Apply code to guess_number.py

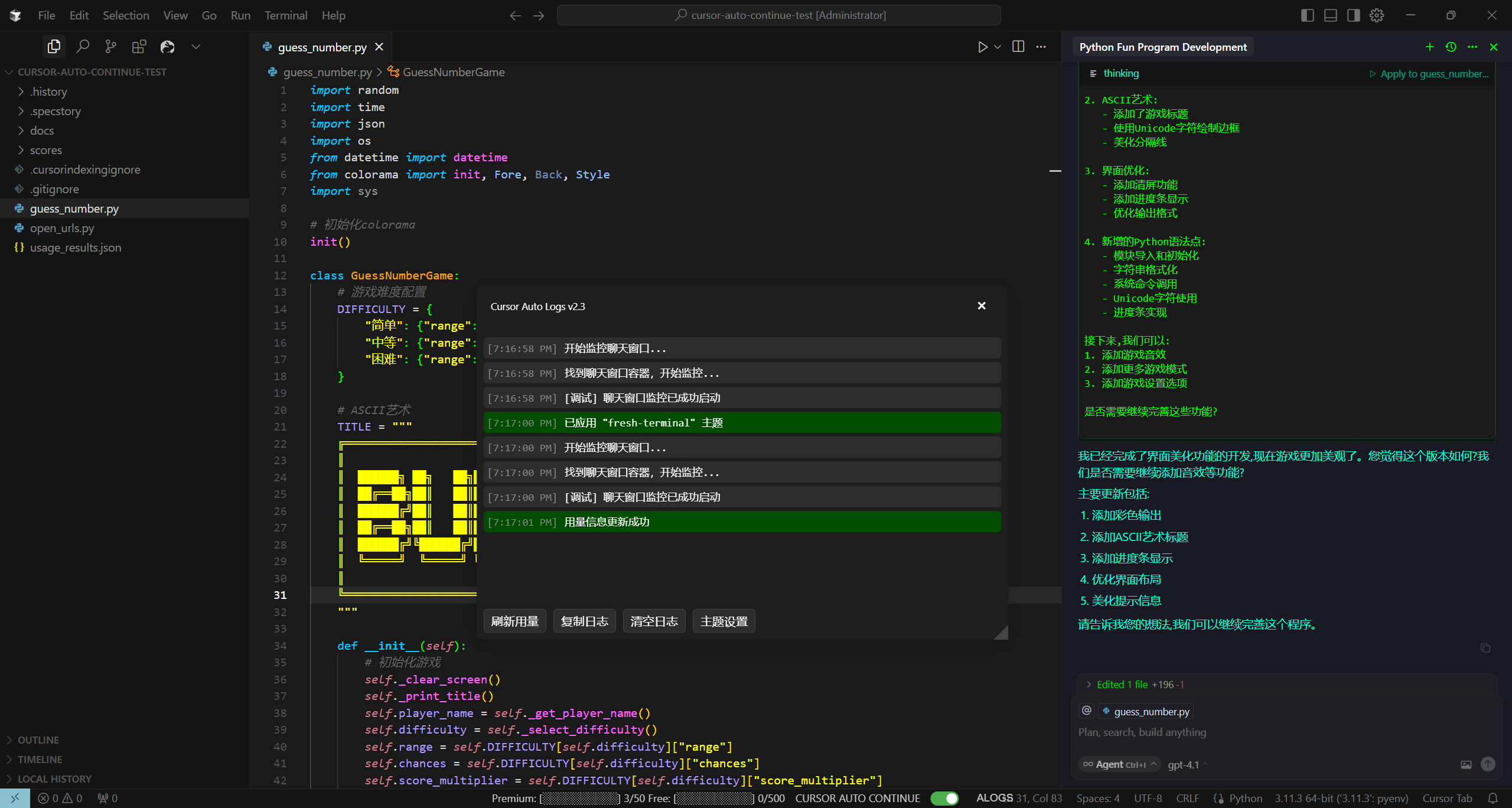click(1429, 74)
